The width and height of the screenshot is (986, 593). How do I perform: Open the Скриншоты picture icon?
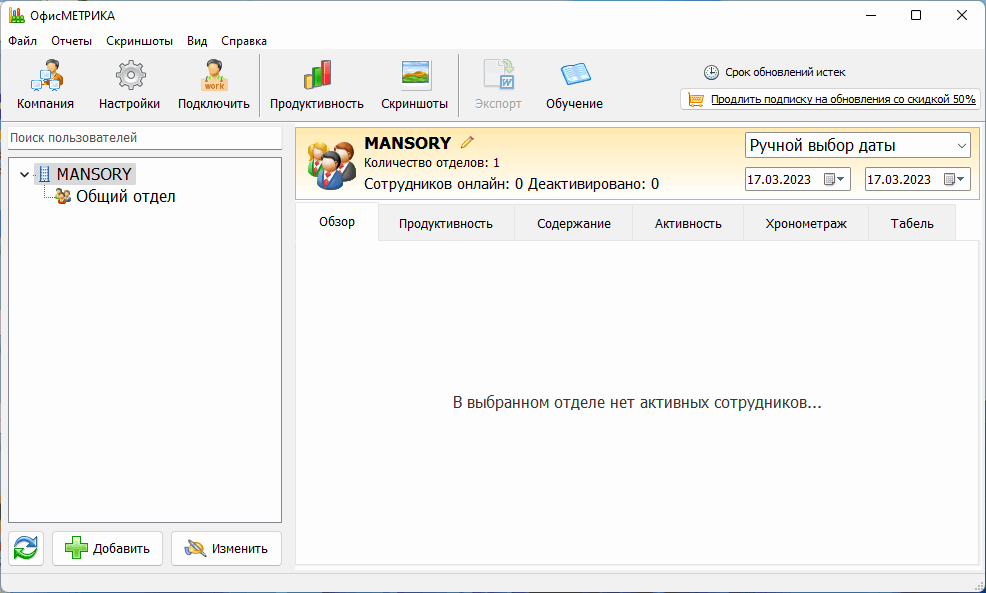(415, 74)
